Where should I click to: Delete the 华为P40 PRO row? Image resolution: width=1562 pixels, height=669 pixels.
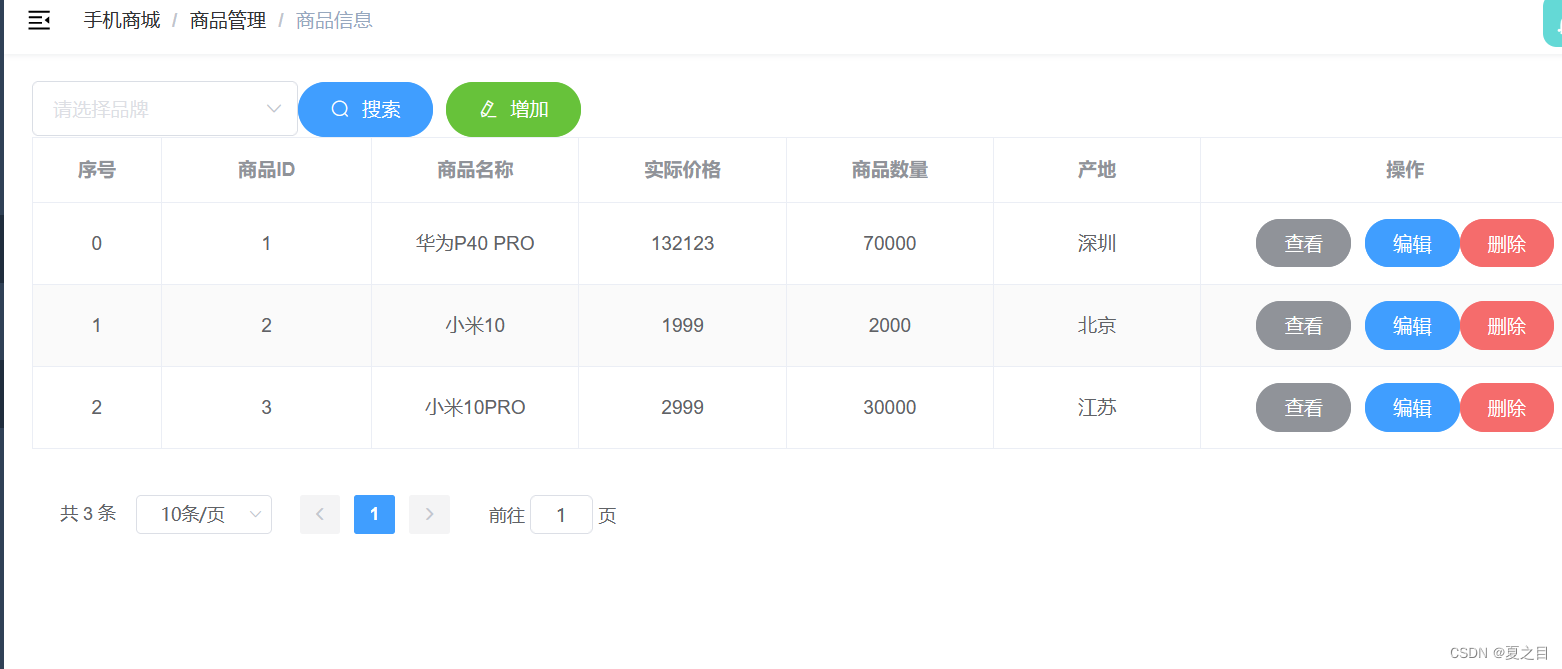(x=1507, y=243)
